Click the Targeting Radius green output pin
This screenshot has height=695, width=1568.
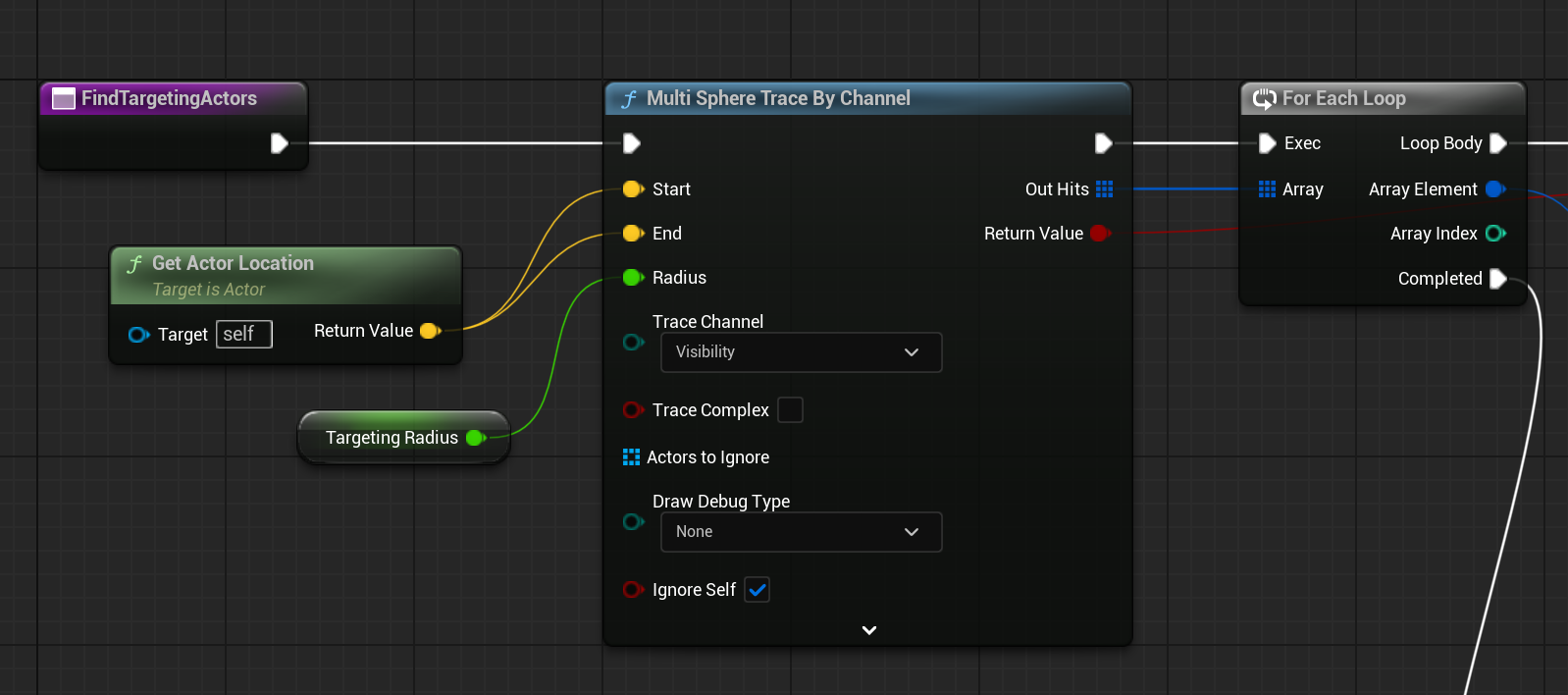[476, 438]
